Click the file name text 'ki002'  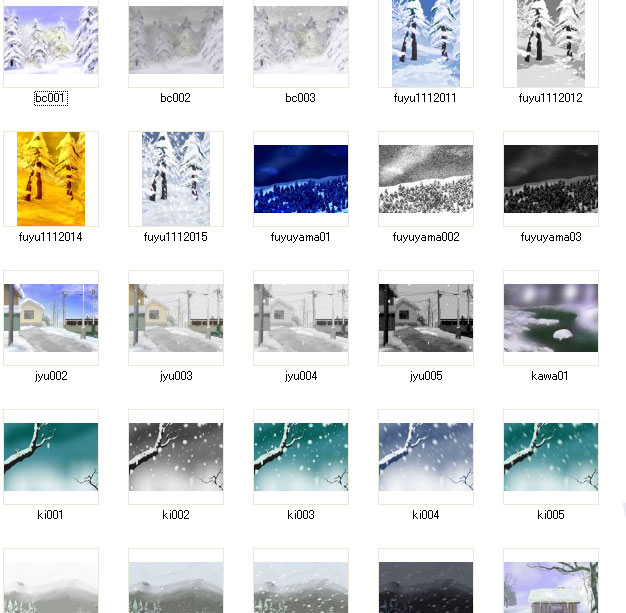point(176,515)
